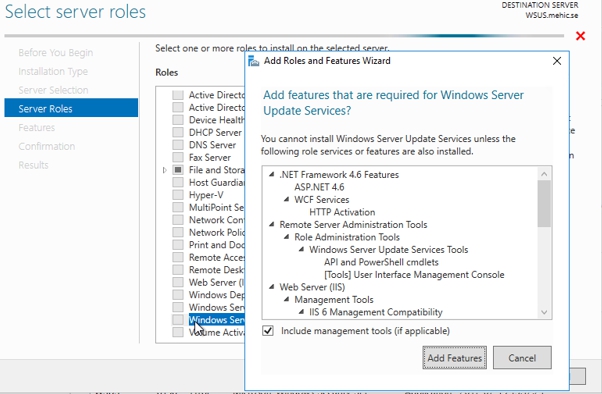Viewport: 602px width, 394px height.
Task: Collapse the WCF Services node
Action: pyautogui.click(x=286, y=199)
